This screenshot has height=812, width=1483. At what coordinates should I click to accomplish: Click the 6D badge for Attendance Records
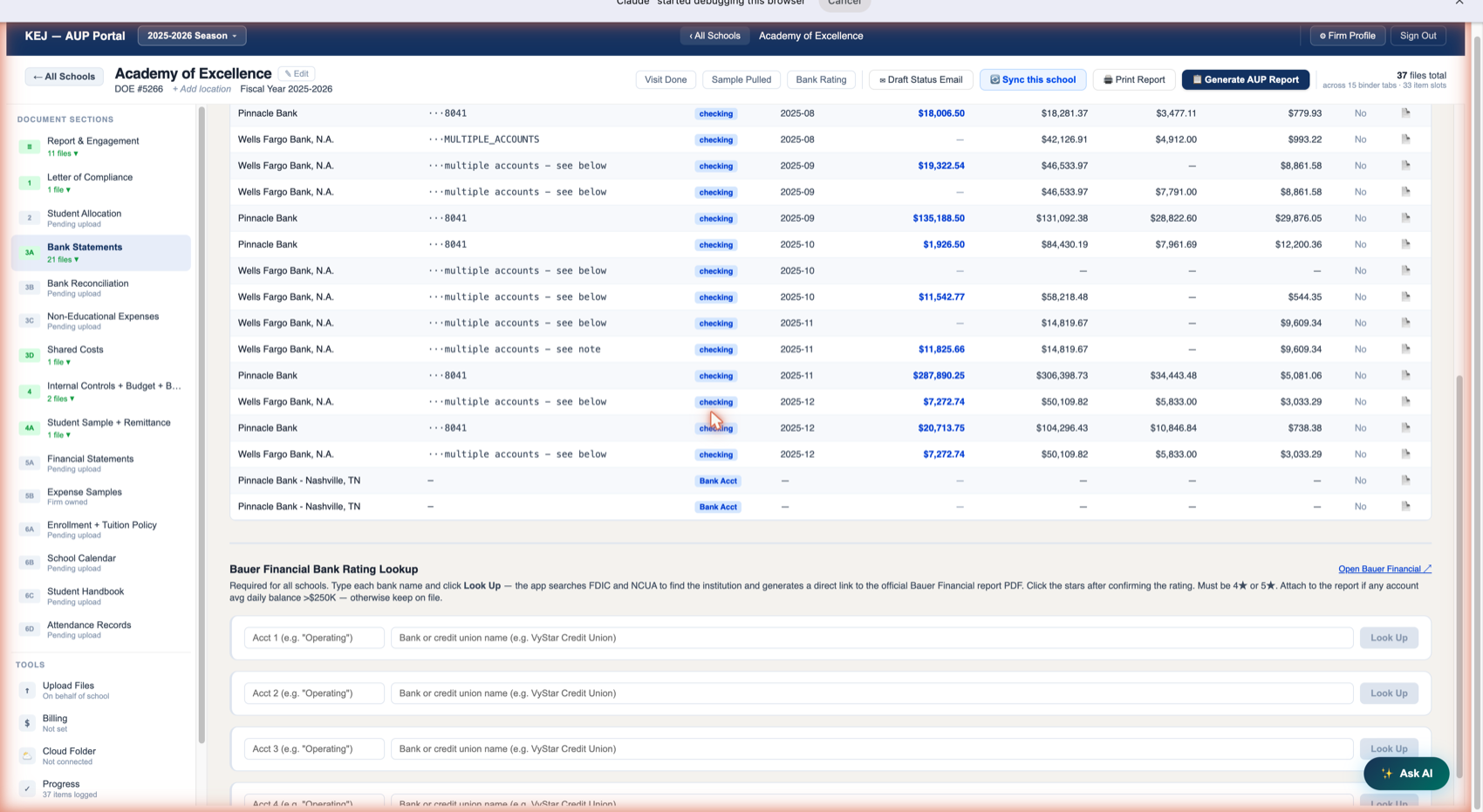(29, 629)
